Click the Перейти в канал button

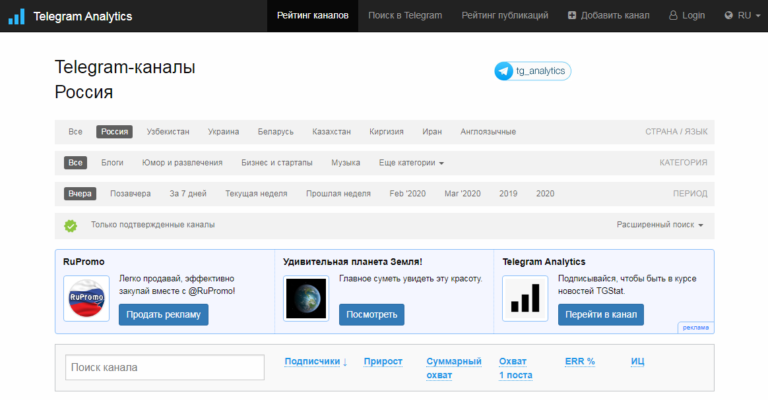(x=601, y=314)
